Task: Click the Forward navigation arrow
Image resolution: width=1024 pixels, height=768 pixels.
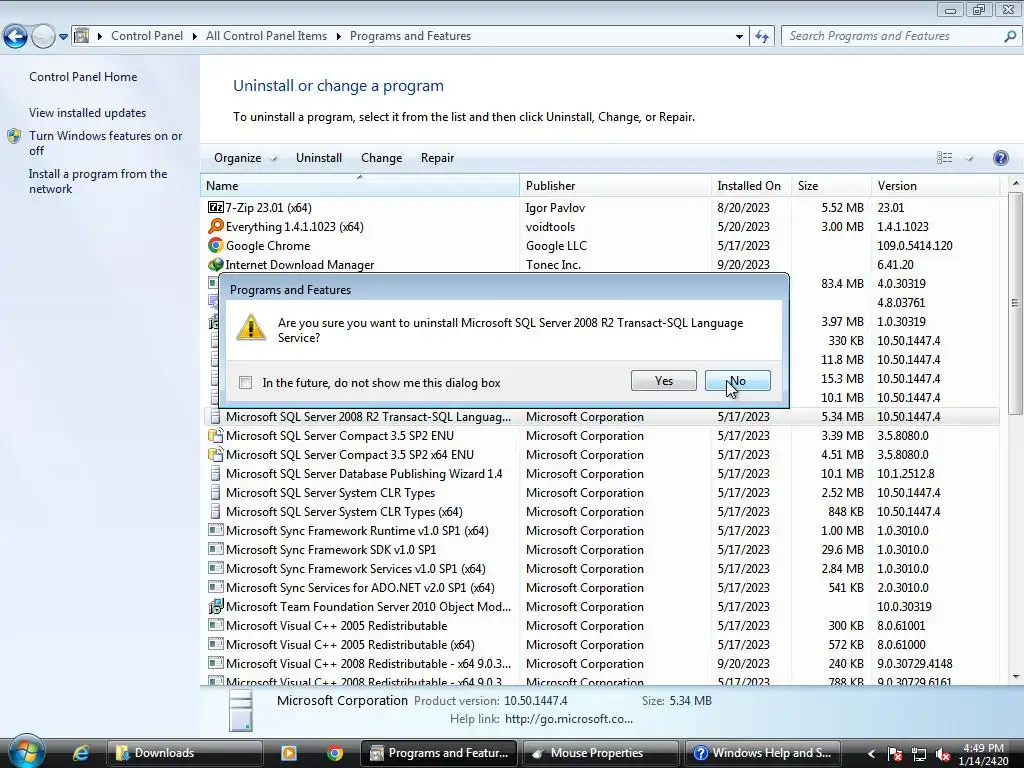Action: pos(43,36)
